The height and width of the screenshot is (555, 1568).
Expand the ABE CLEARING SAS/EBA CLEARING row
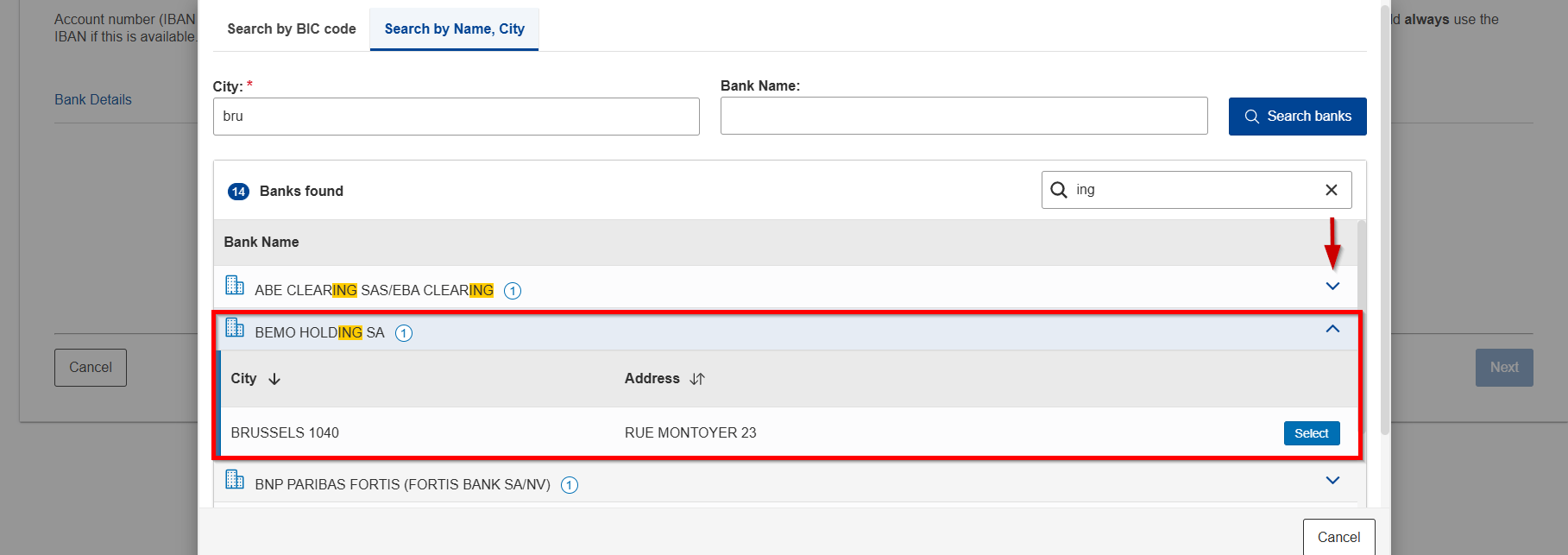pyautogui.click(x=1332, y=287)
